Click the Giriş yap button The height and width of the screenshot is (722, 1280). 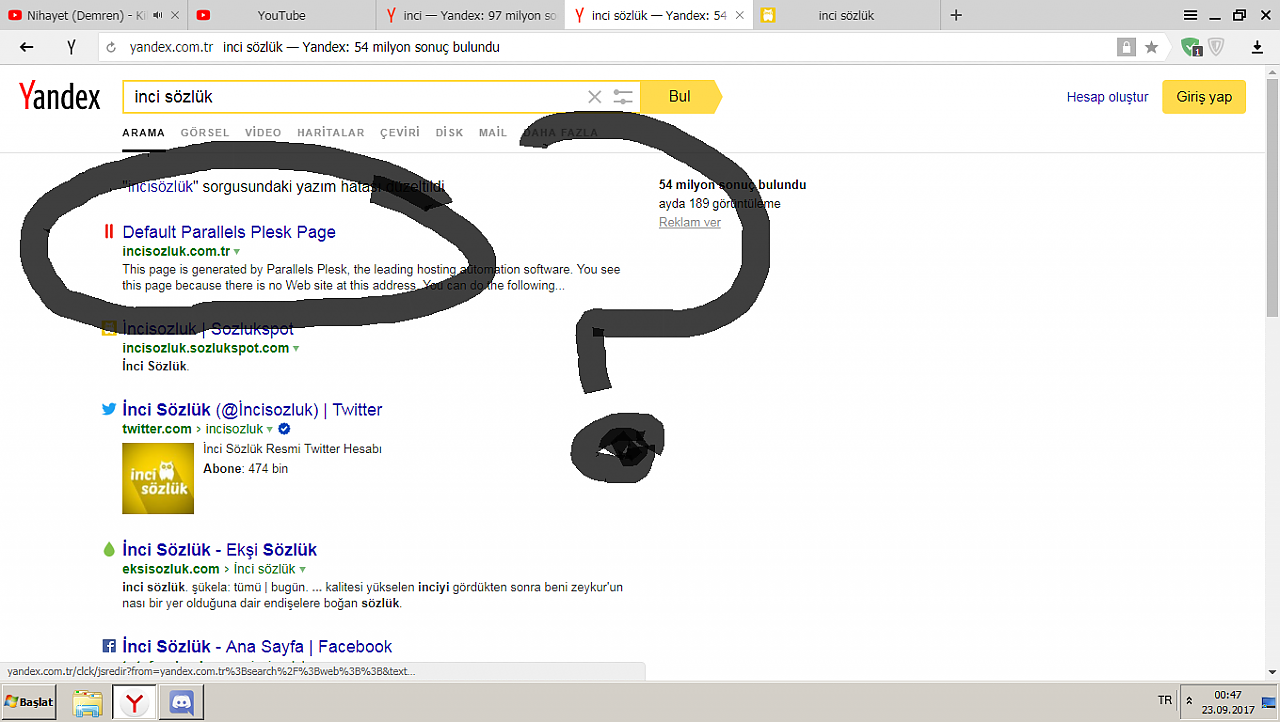[1204, 97]
